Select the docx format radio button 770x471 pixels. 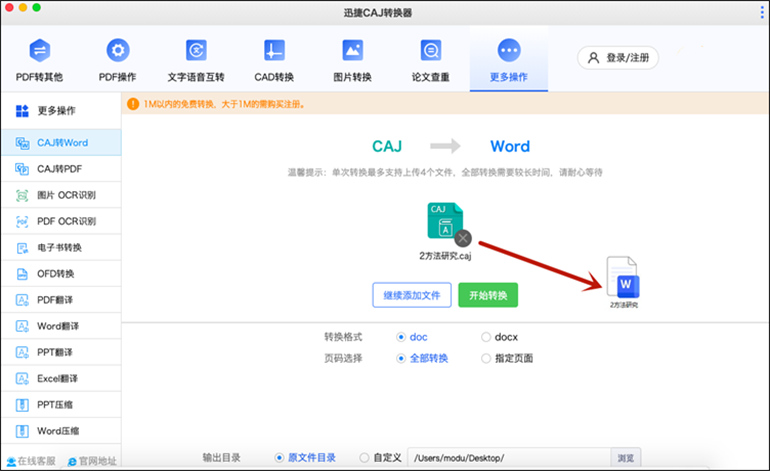tap(486, 337)
